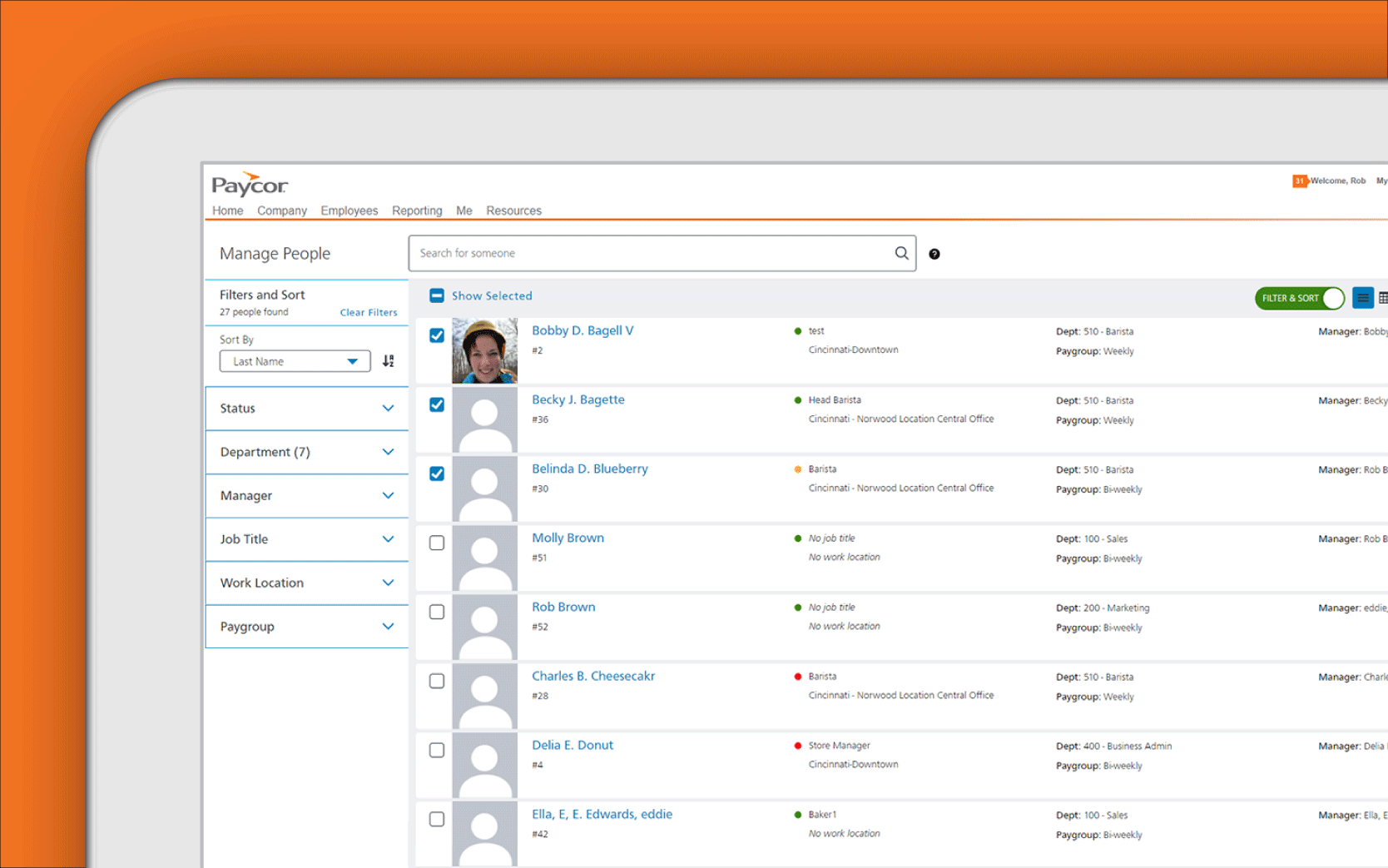Open Becky J. Bagette's profile link
The image size is (1388, 868).
[578, 399]
